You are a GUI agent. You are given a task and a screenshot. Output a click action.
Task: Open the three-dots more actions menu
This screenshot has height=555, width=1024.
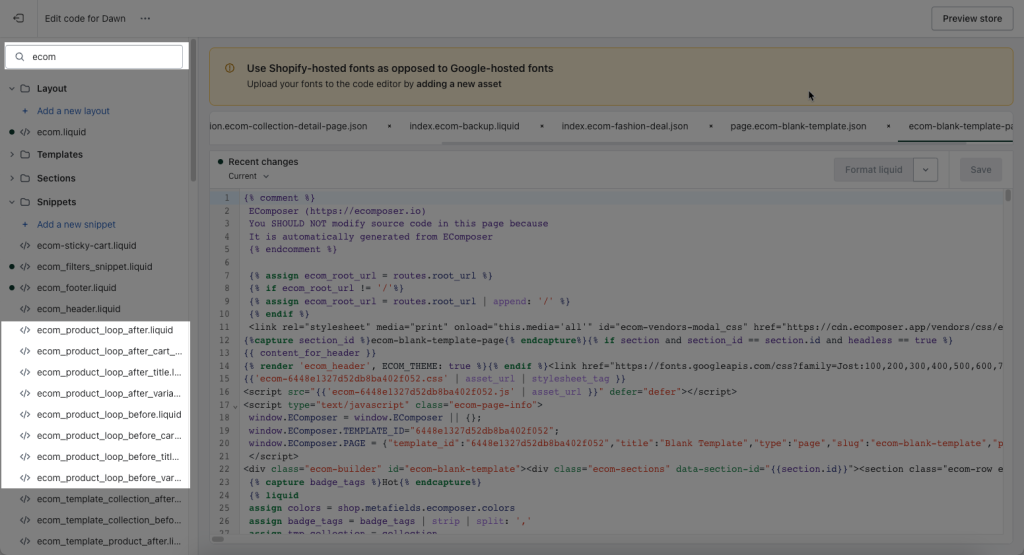(x=145, y=18)
